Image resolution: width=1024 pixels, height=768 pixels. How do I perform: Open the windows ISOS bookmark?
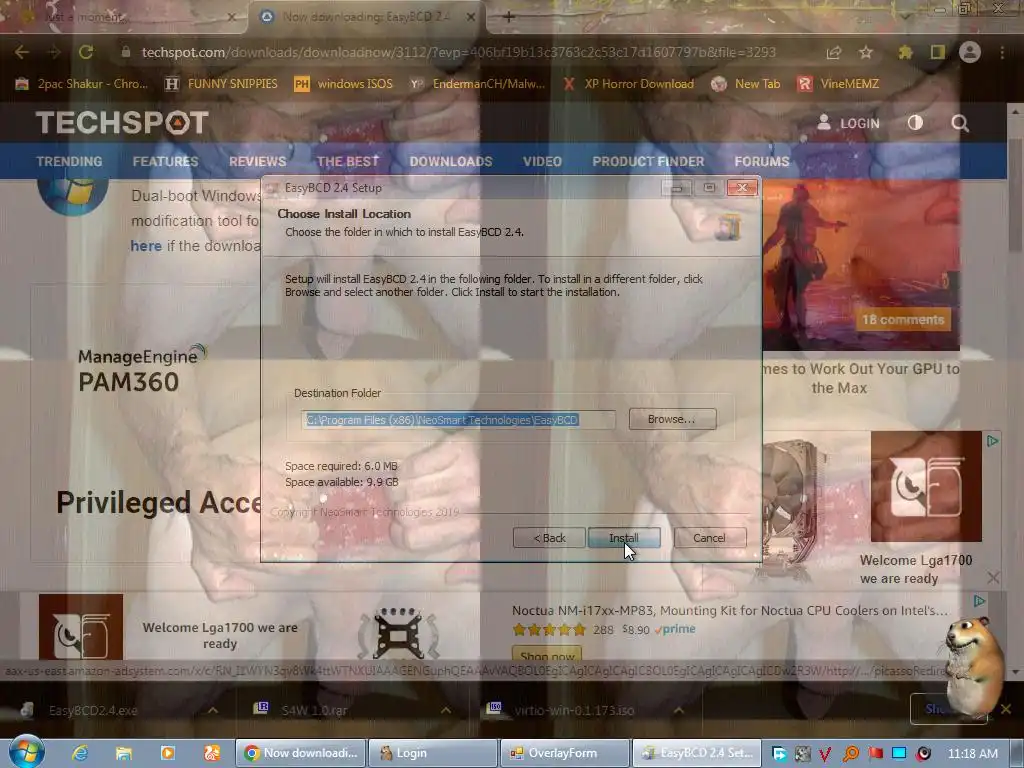pyautogui.click(x=344, y=84)
